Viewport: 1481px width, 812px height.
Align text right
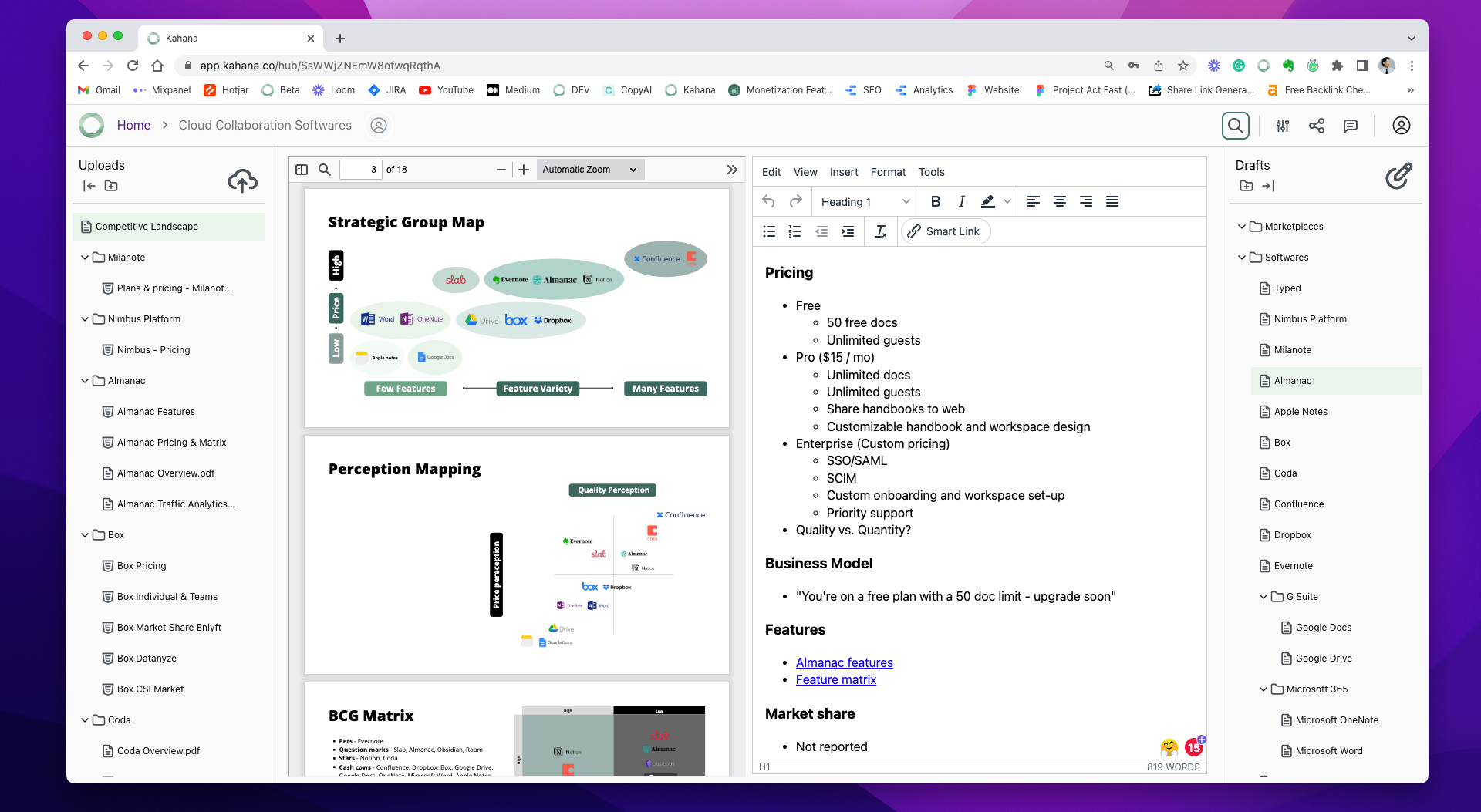[1086, 201]
